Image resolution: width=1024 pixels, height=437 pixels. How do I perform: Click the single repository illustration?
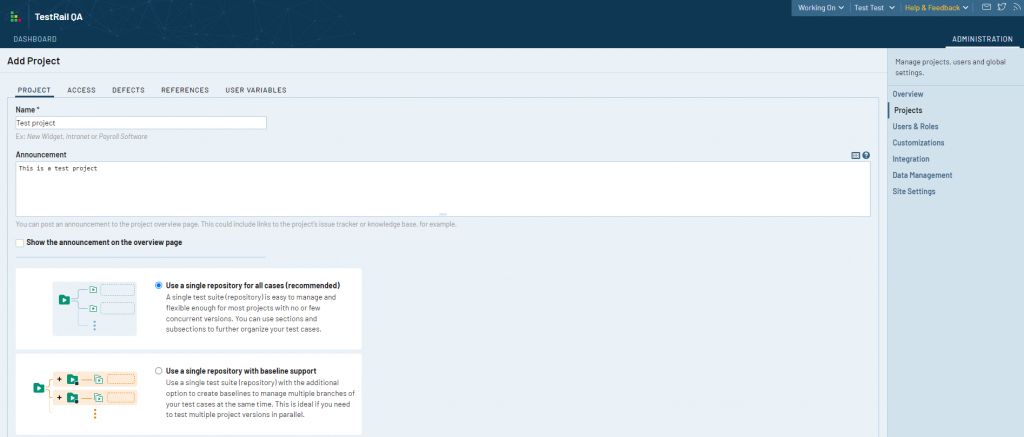95,308
